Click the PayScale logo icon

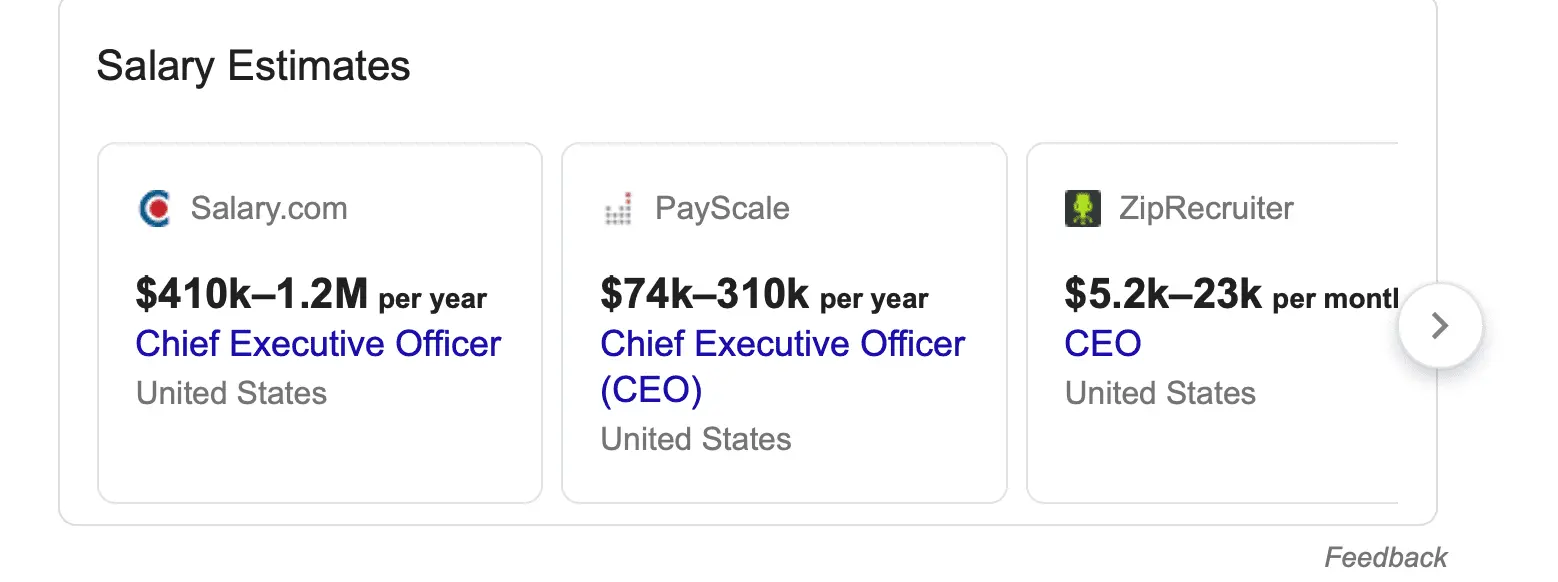(619, 209)
